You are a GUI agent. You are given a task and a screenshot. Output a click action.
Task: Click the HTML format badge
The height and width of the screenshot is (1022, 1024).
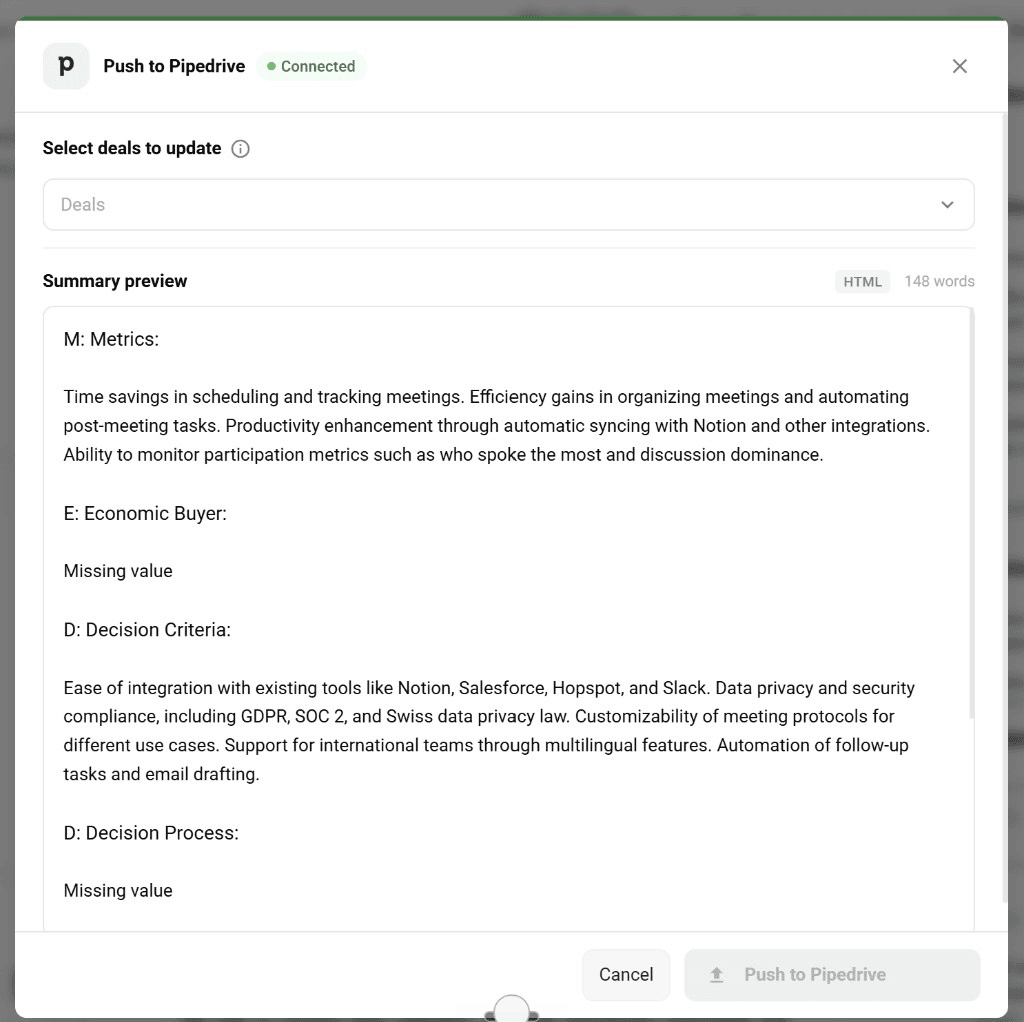[862, 281]
